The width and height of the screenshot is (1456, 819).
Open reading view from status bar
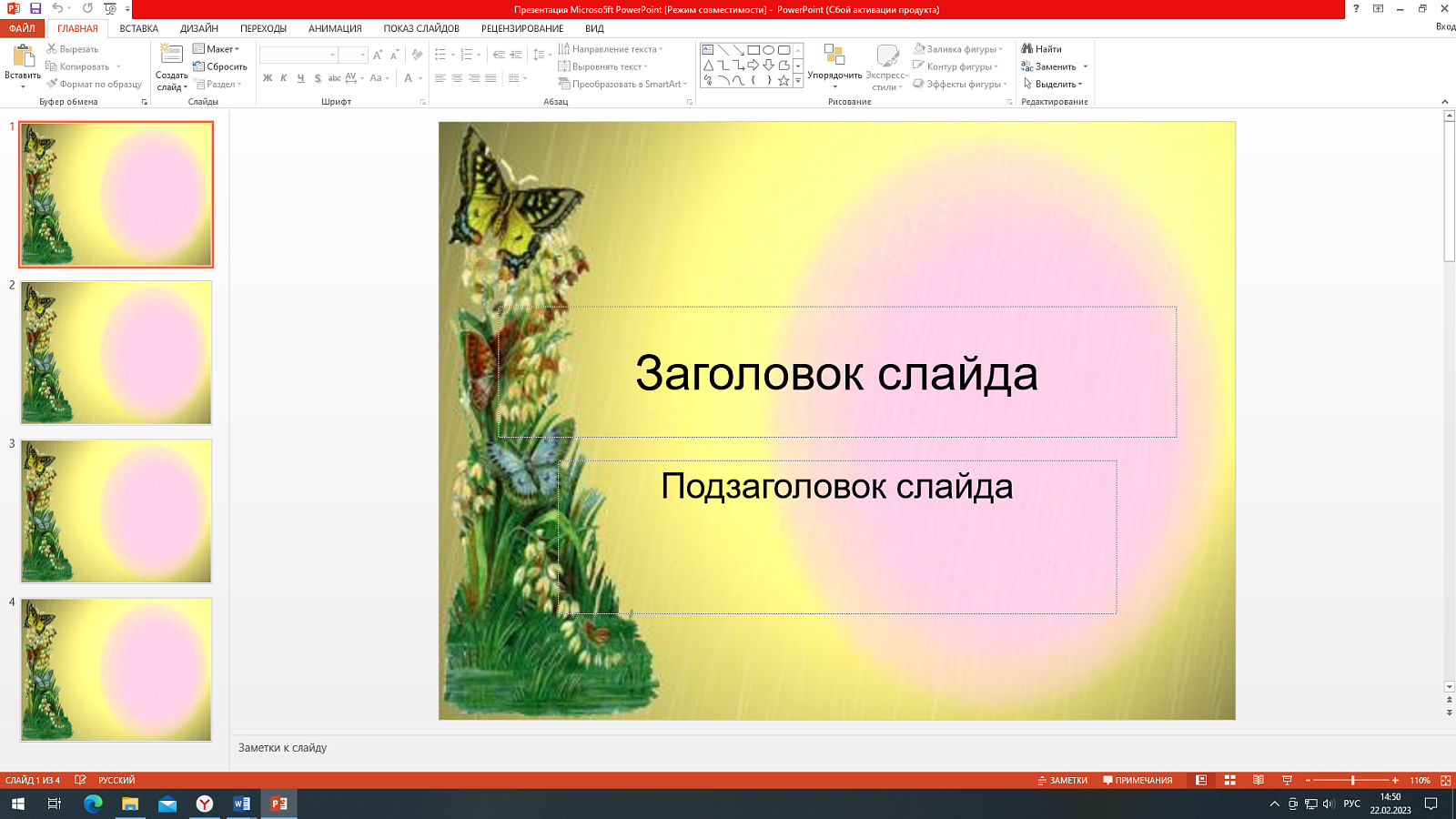tap(1259, 780)
